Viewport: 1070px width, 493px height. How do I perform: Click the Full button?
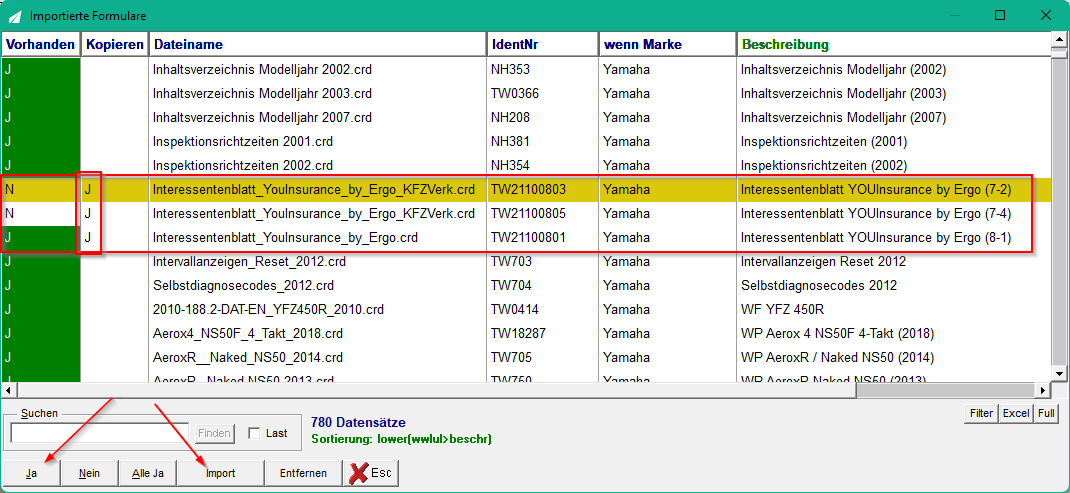click(1046, 413)
